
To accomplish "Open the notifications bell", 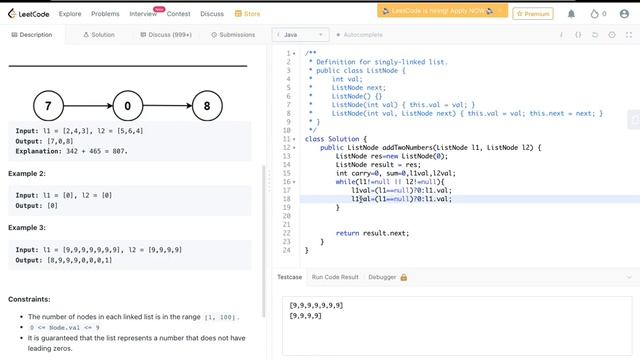I will (x=571, y=14).
